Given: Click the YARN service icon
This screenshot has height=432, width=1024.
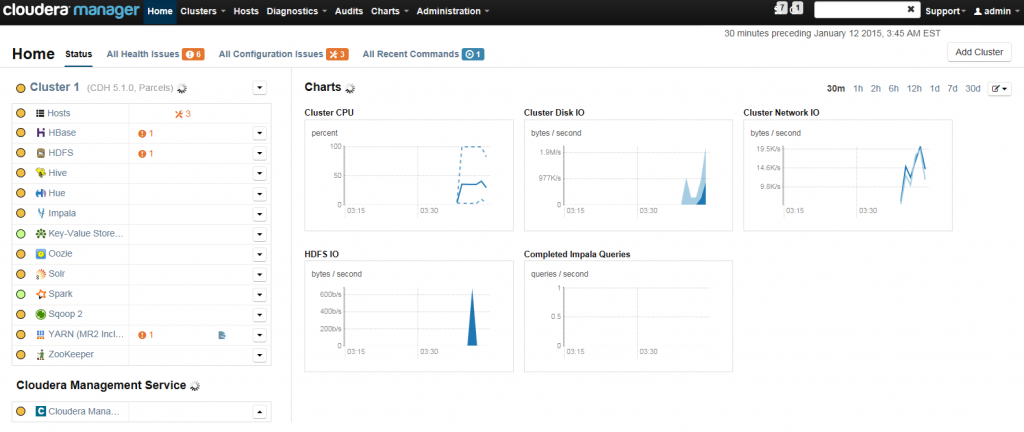Looking at the screenshot, I should coord(40,334).
